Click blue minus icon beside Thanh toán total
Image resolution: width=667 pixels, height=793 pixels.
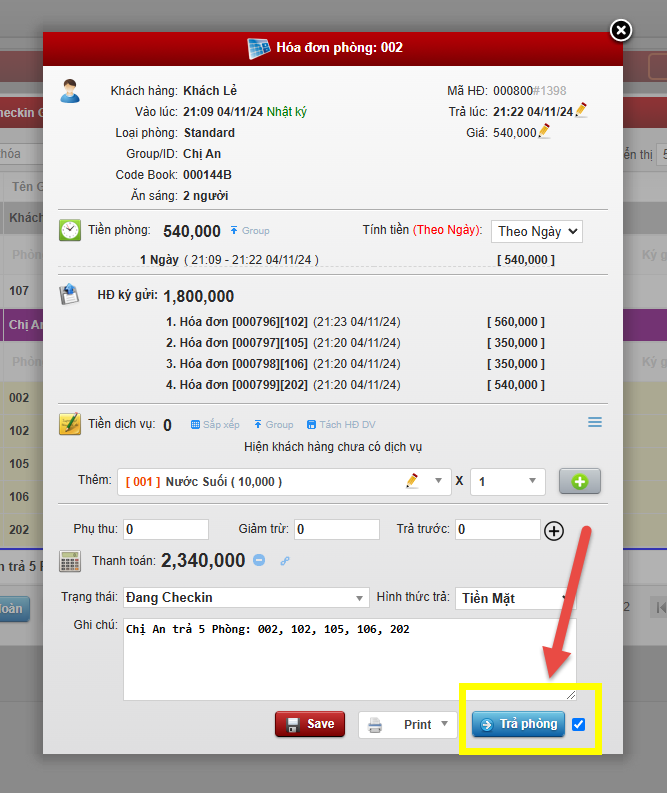coord(259,561)
